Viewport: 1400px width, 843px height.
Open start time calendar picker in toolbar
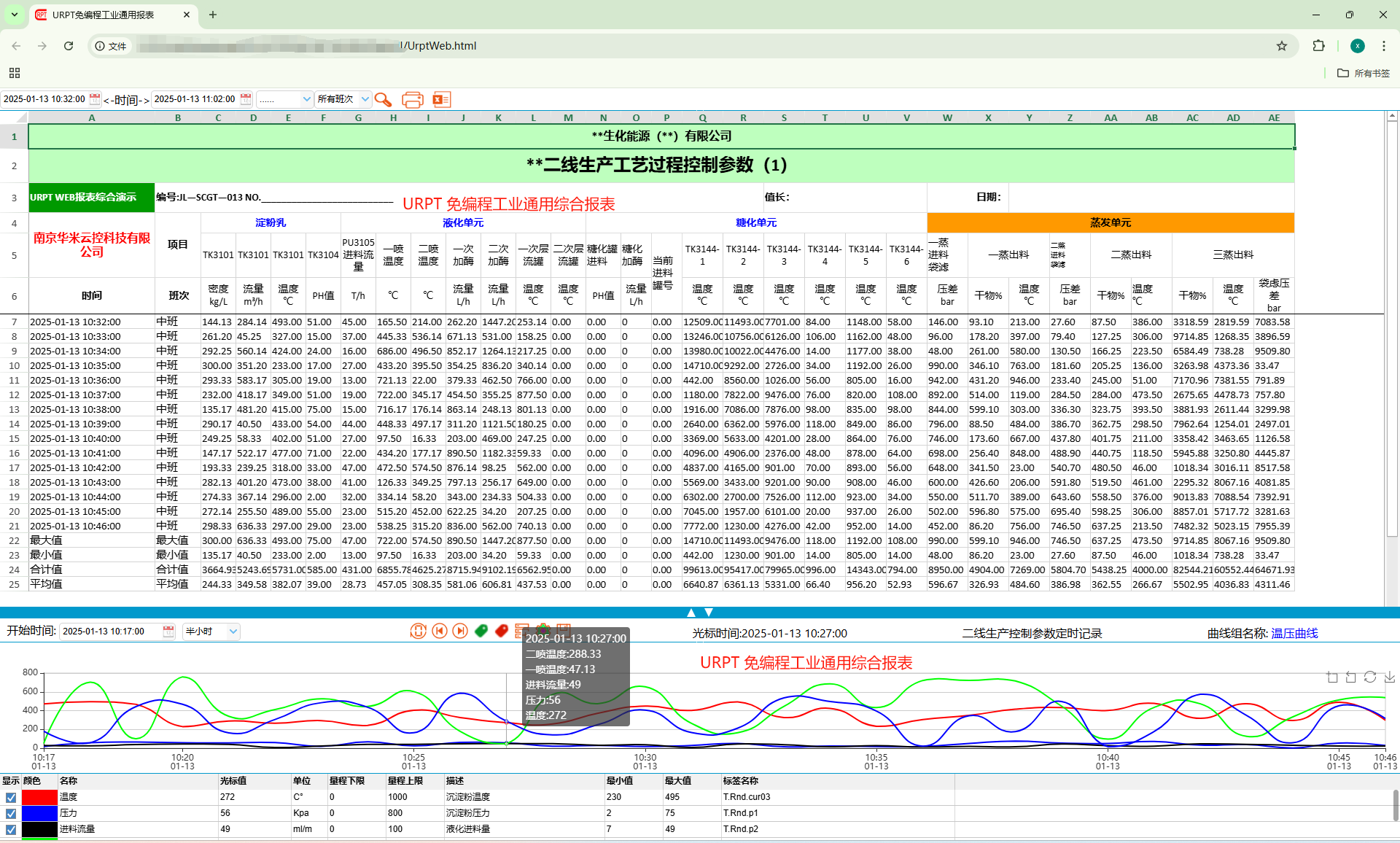(95, 99)
